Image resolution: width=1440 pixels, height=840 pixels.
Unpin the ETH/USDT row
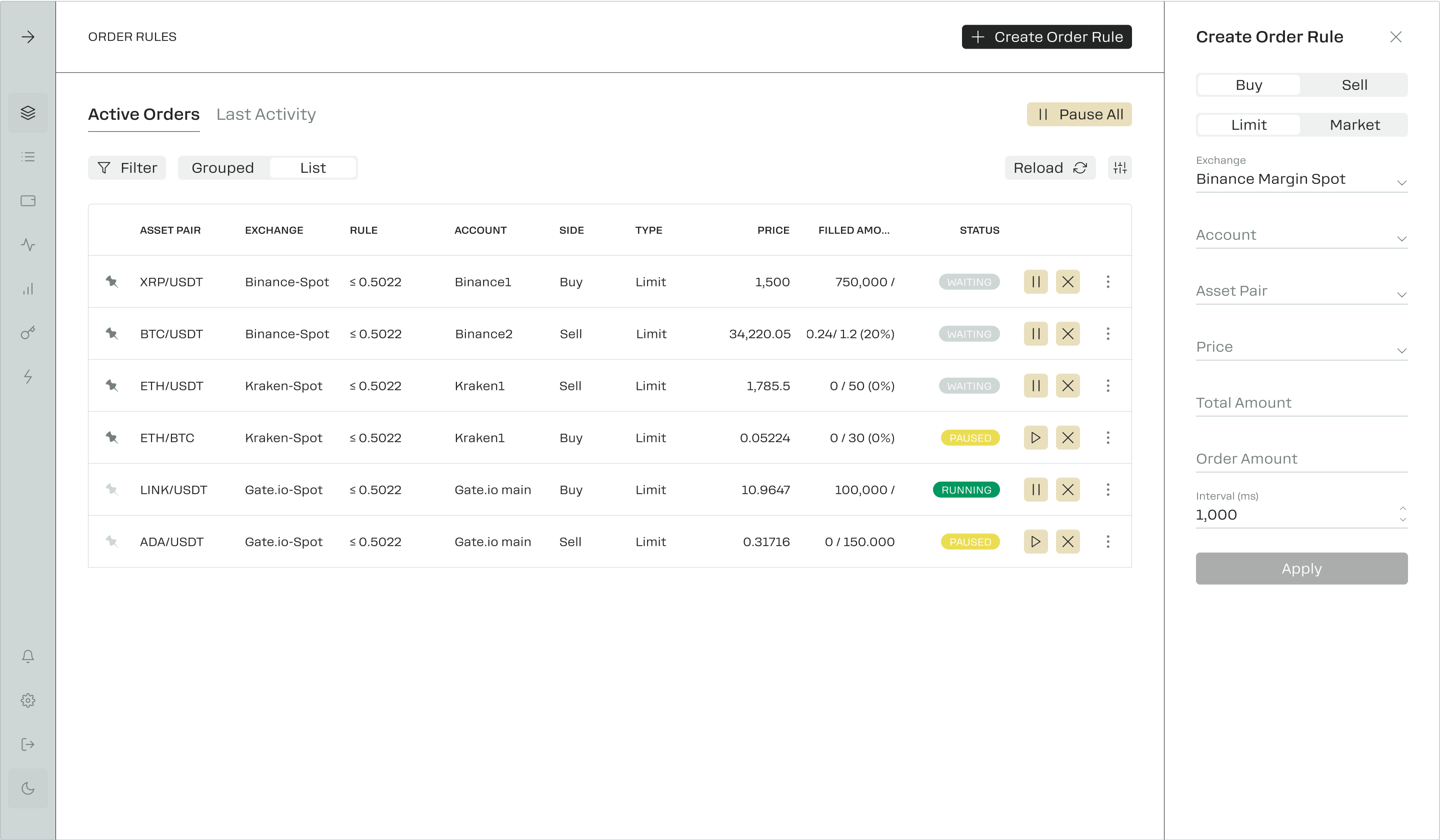[x=111, y=385]
